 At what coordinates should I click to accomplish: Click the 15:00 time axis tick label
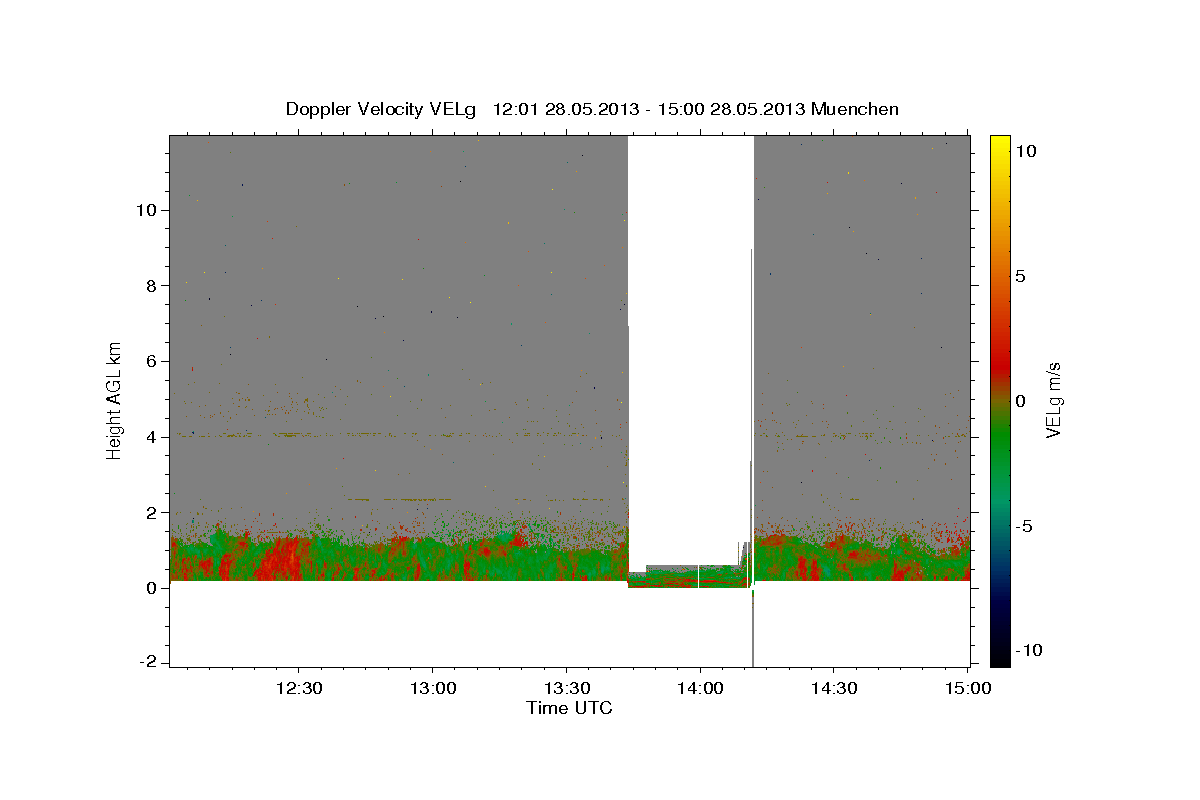967,688
